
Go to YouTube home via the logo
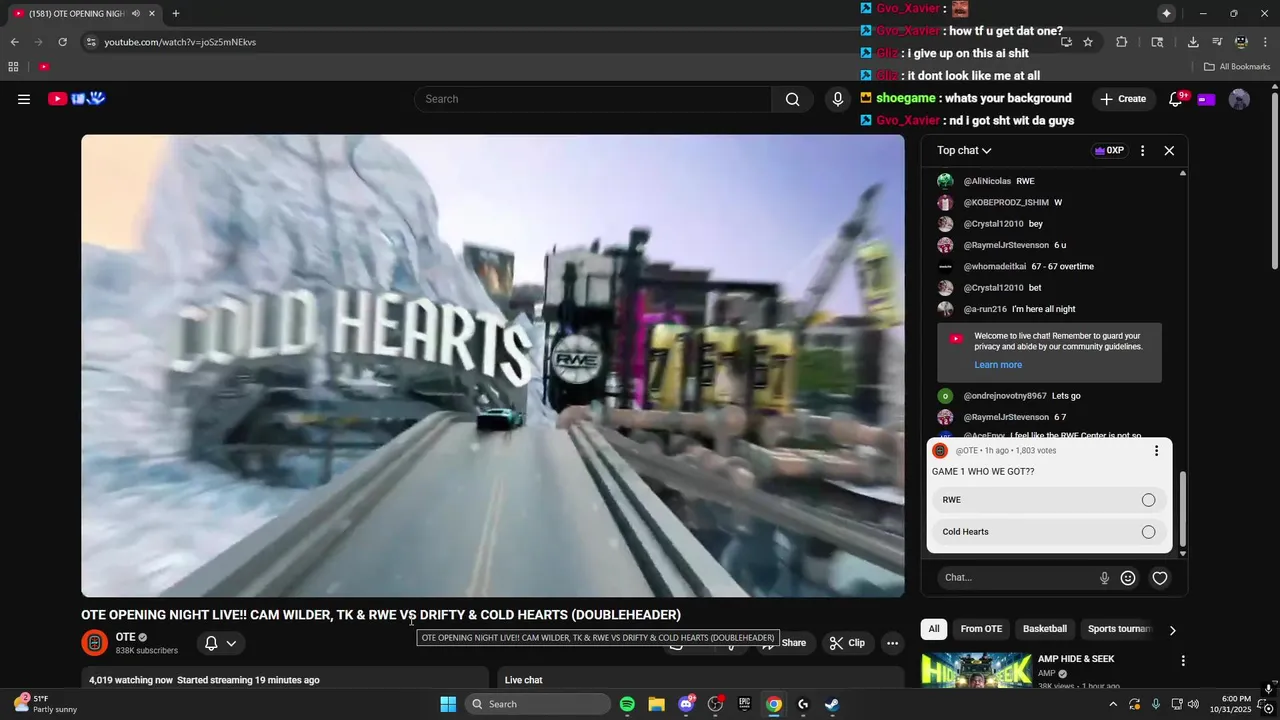click(x=77, y=98)
